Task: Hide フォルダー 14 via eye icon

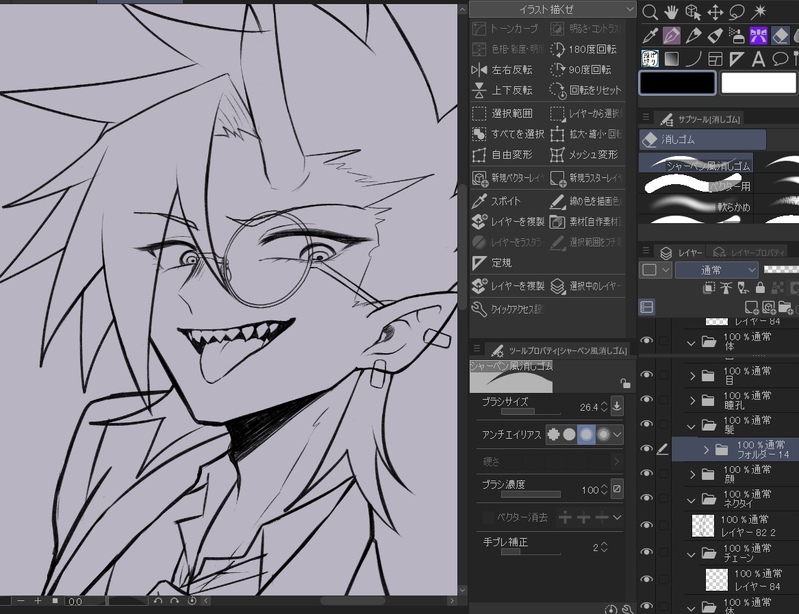Action: 646,448
